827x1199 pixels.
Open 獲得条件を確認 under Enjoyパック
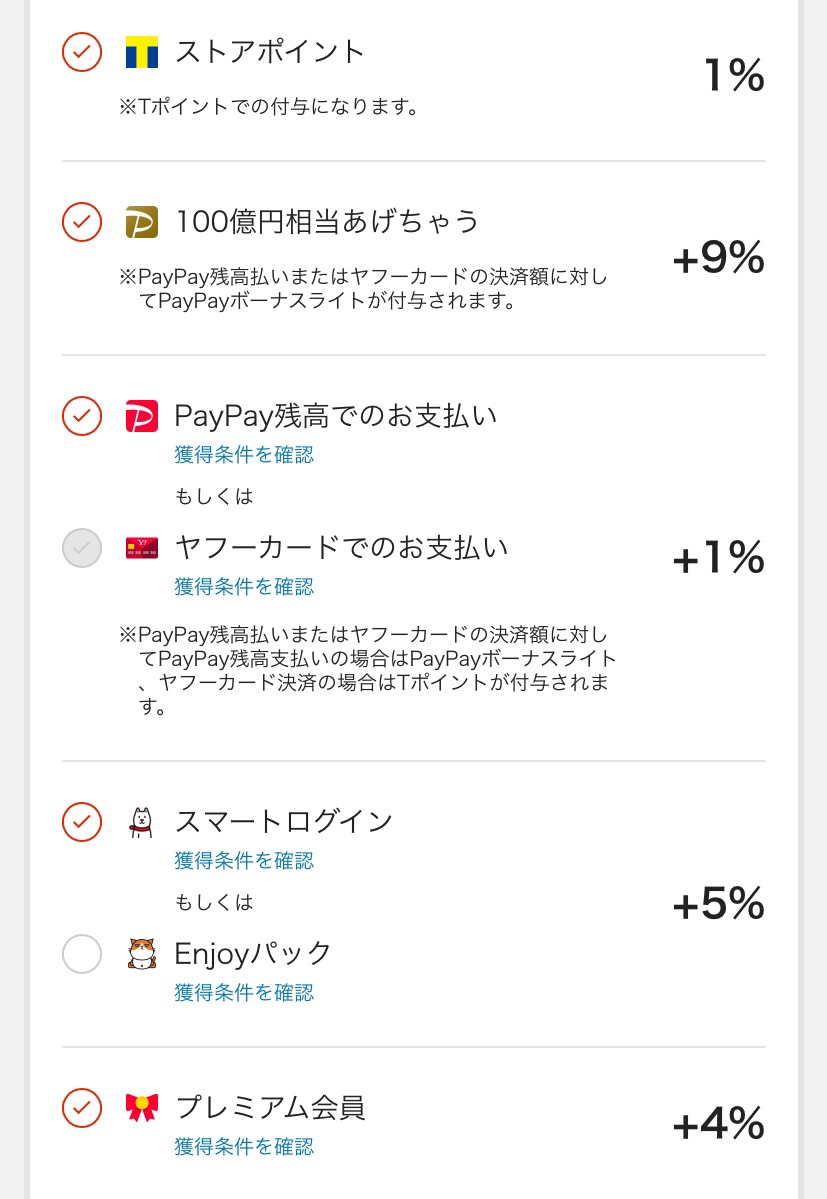(244, 993)
